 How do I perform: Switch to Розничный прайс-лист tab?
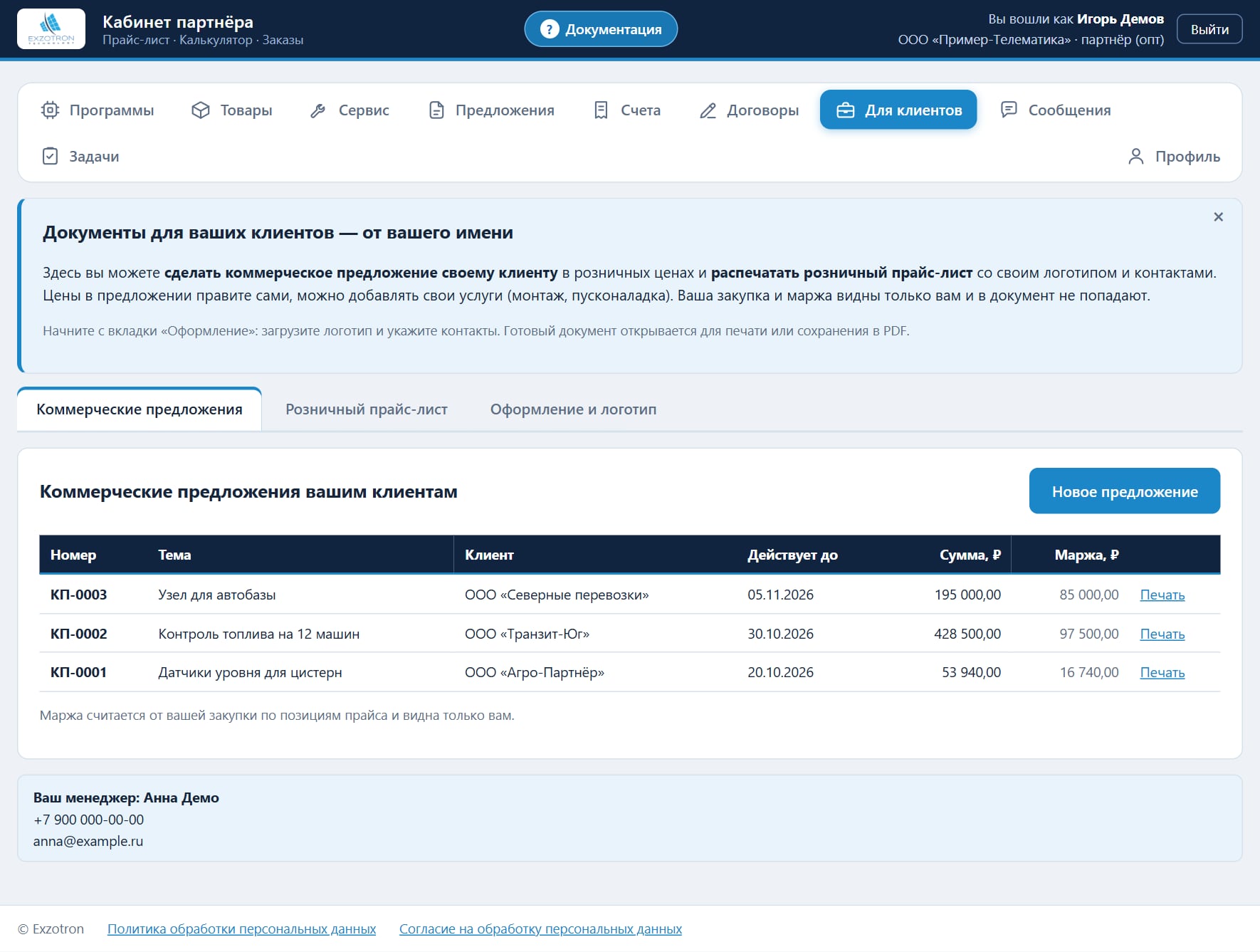[x=367, y=409]
